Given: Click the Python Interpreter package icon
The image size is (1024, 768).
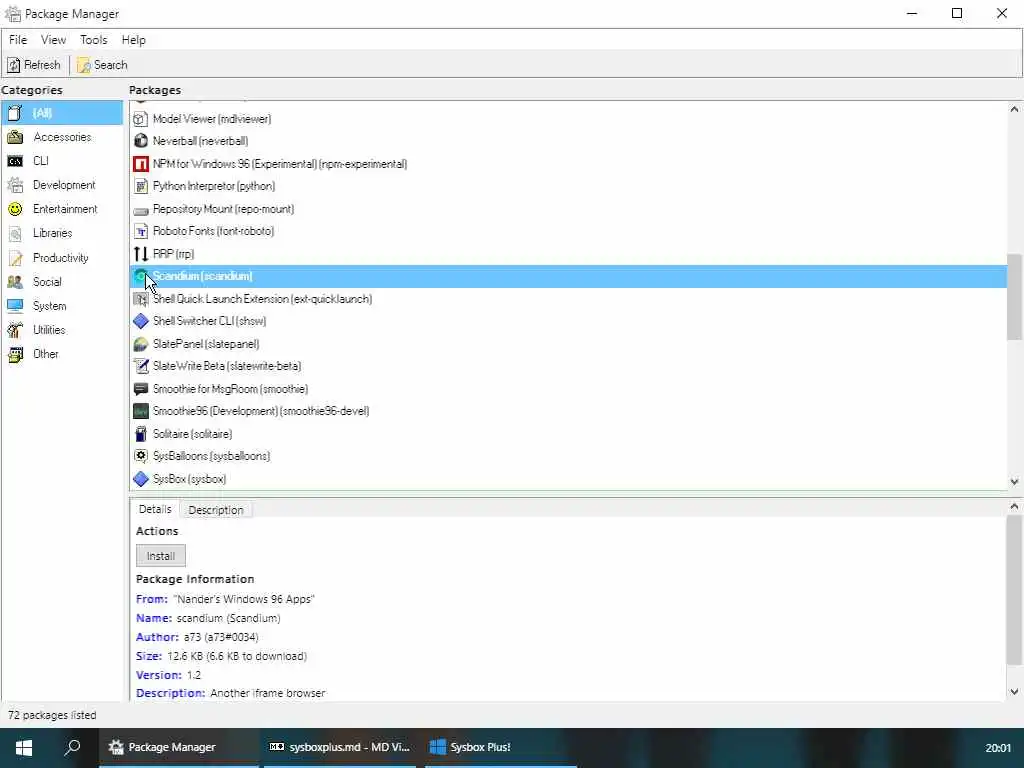Looking at the screenshot, I should coord(140,186).
